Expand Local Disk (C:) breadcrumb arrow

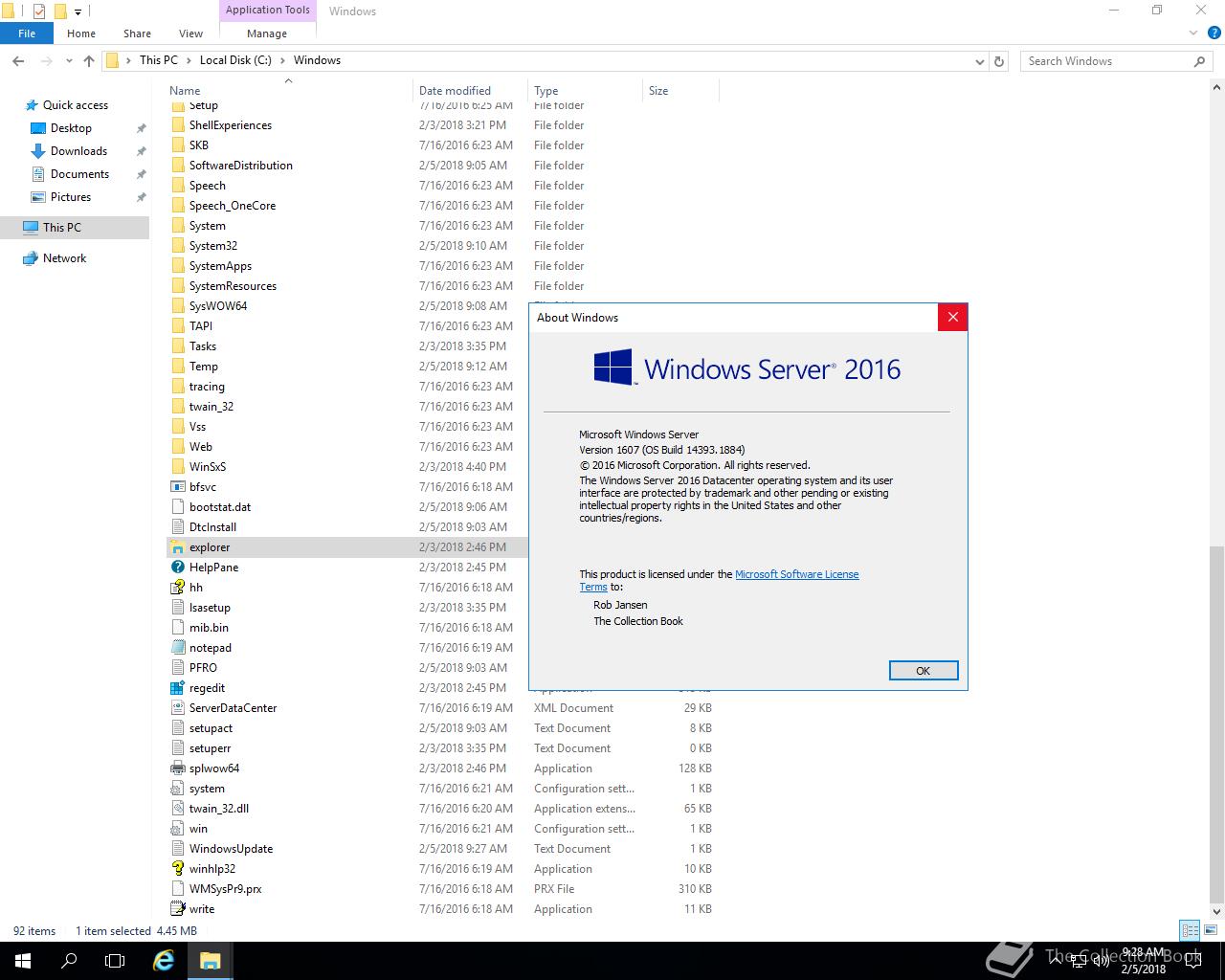pos(282,60)
